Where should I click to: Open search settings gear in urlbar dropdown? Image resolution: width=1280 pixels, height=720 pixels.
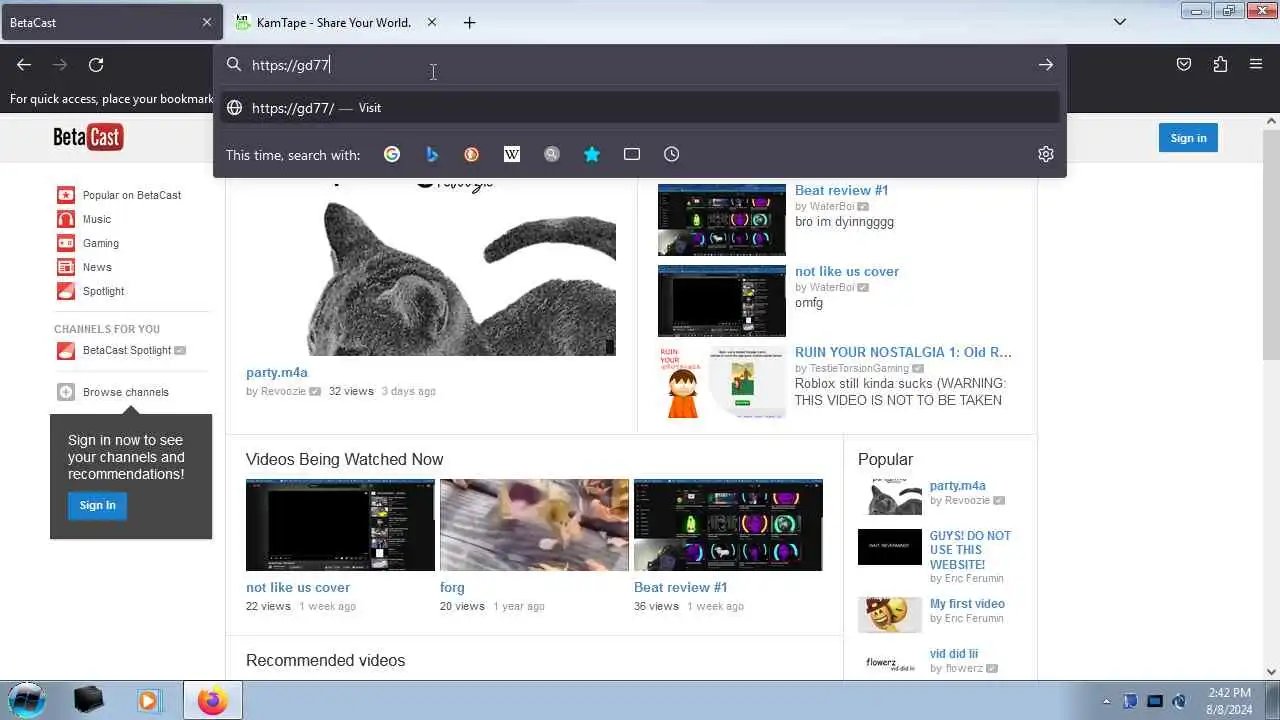1046,154
